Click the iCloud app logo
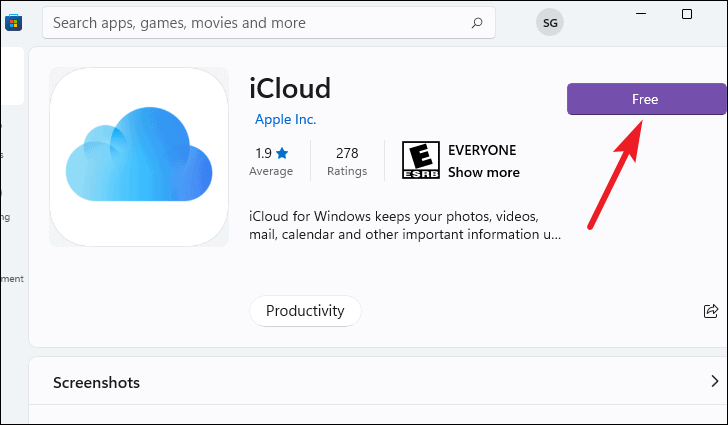Viewport: 728px width, 425px height. pyautogui.click(x=139, y=157)
